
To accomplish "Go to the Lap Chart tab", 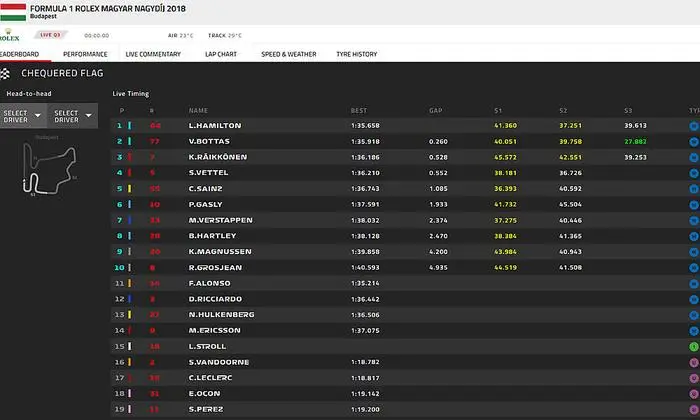I will (x=221, y=54).
